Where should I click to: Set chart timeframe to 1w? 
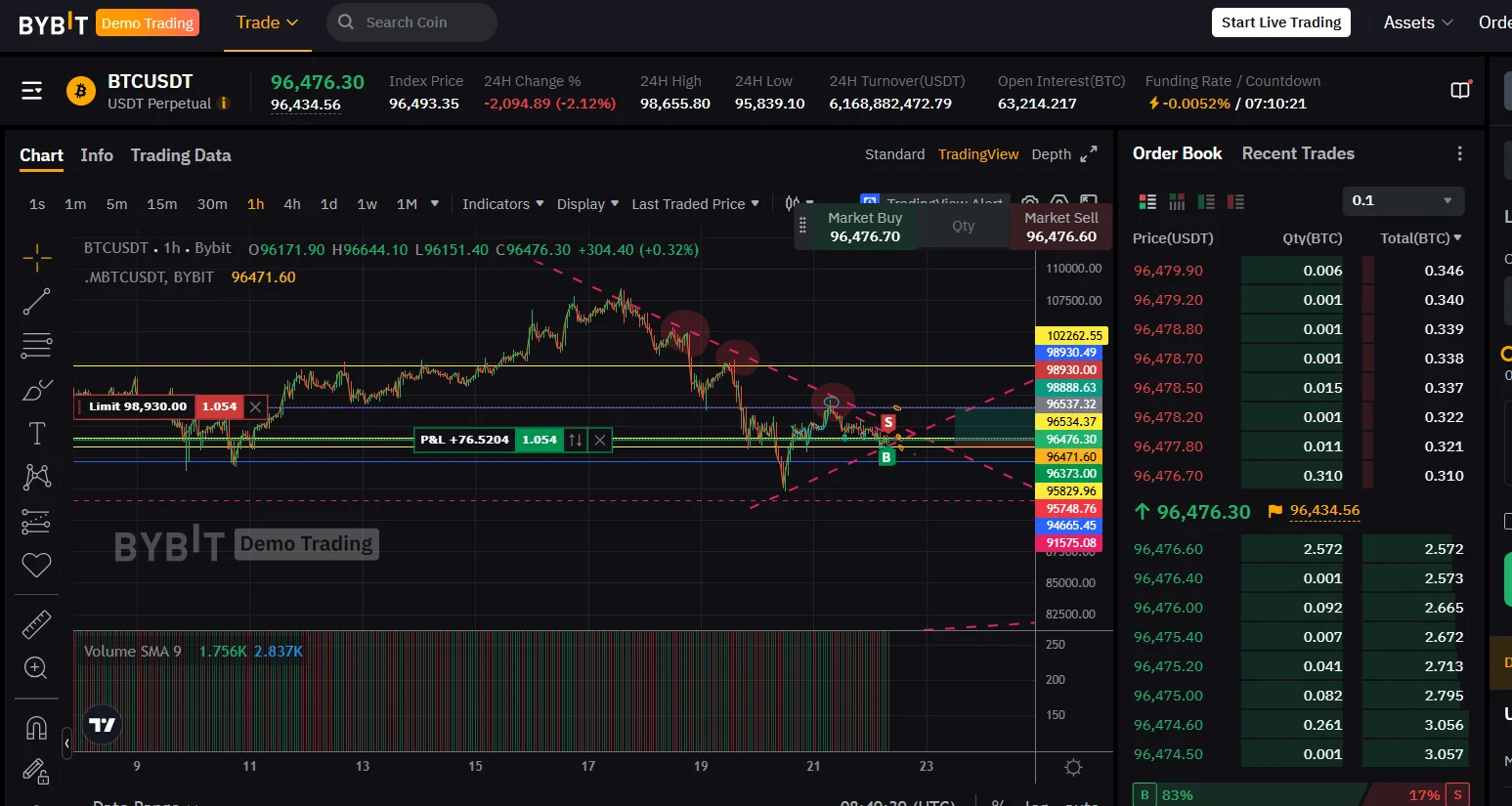[x=367, y=204]
